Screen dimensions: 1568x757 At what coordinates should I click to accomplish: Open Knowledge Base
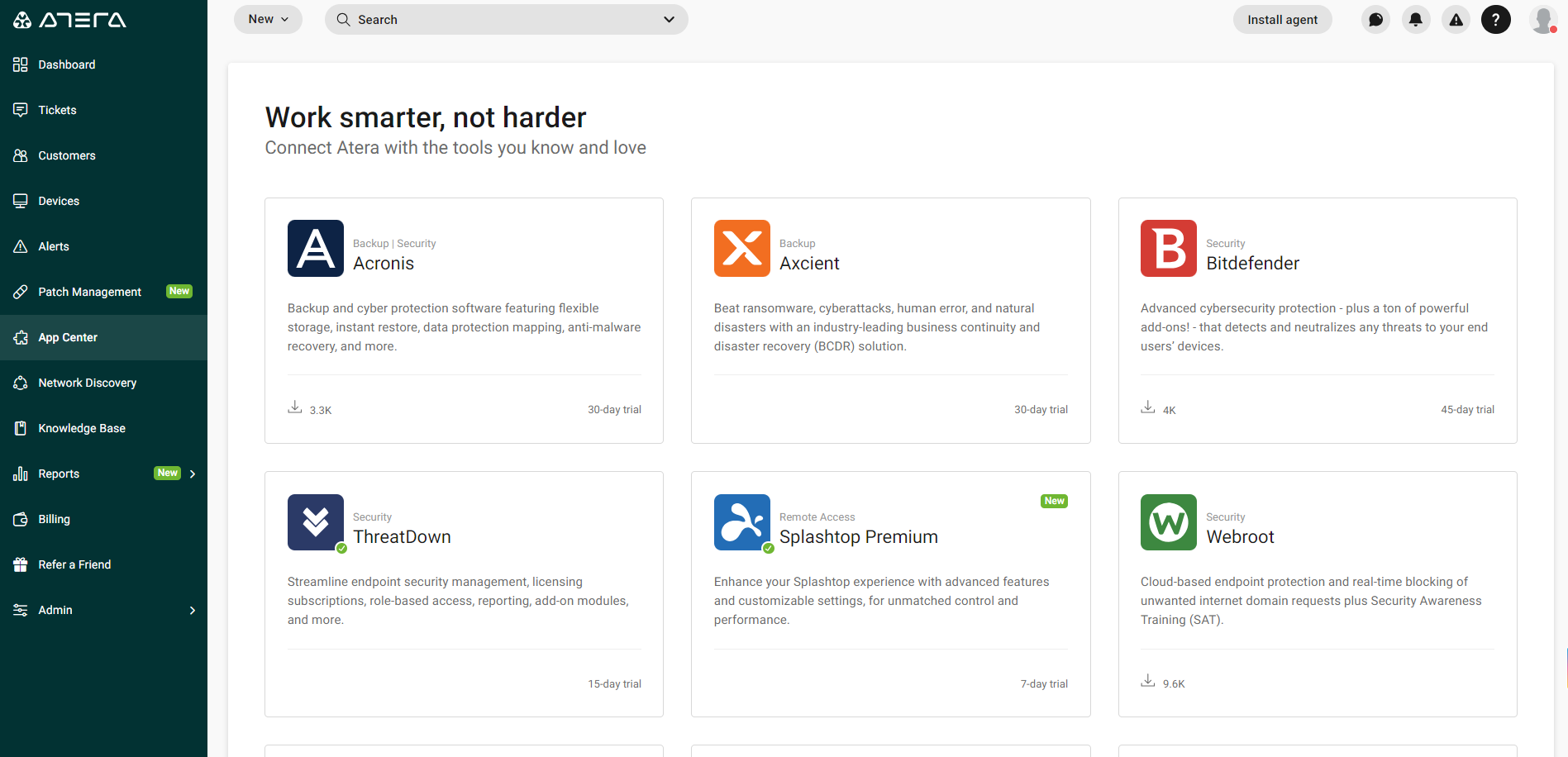[x=103, y=428]
